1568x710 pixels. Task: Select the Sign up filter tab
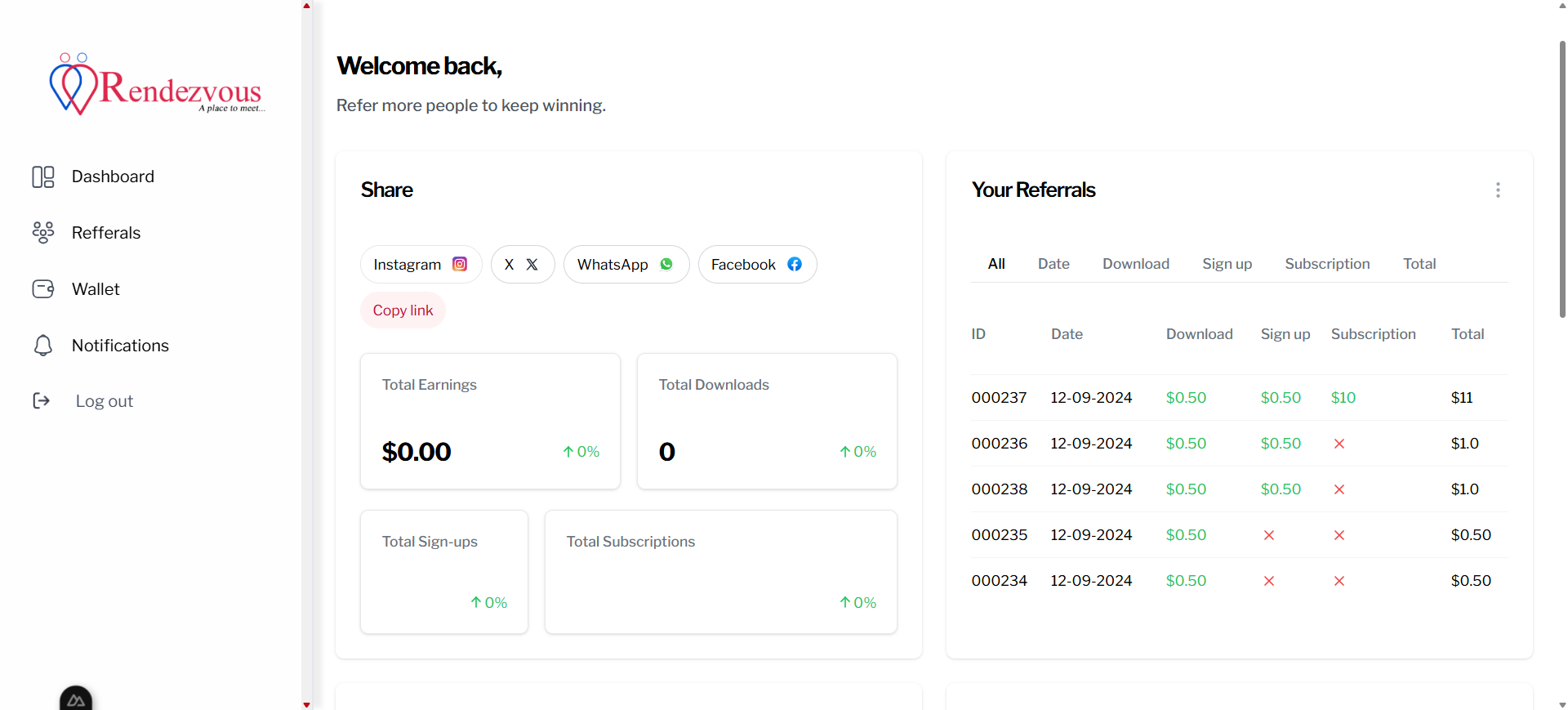pyautogui.click(x=1227, y=264)
